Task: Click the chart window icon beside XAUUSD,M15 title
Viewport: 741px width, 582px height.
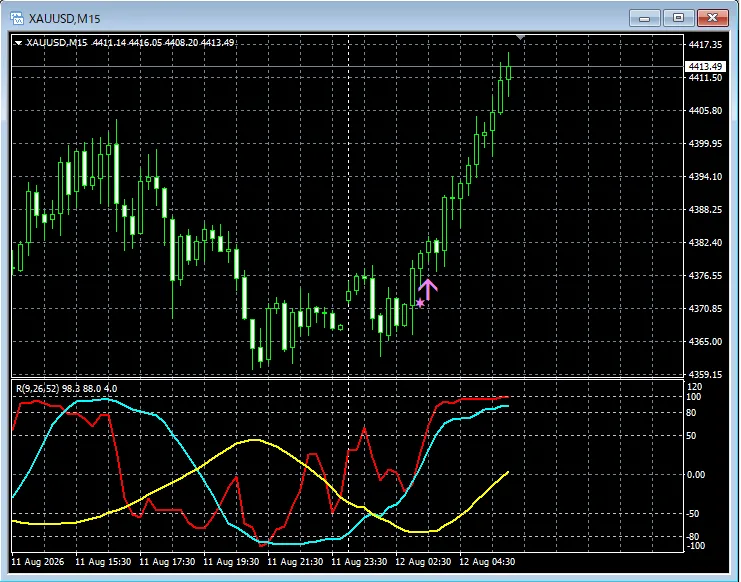Action: (17, 18)
